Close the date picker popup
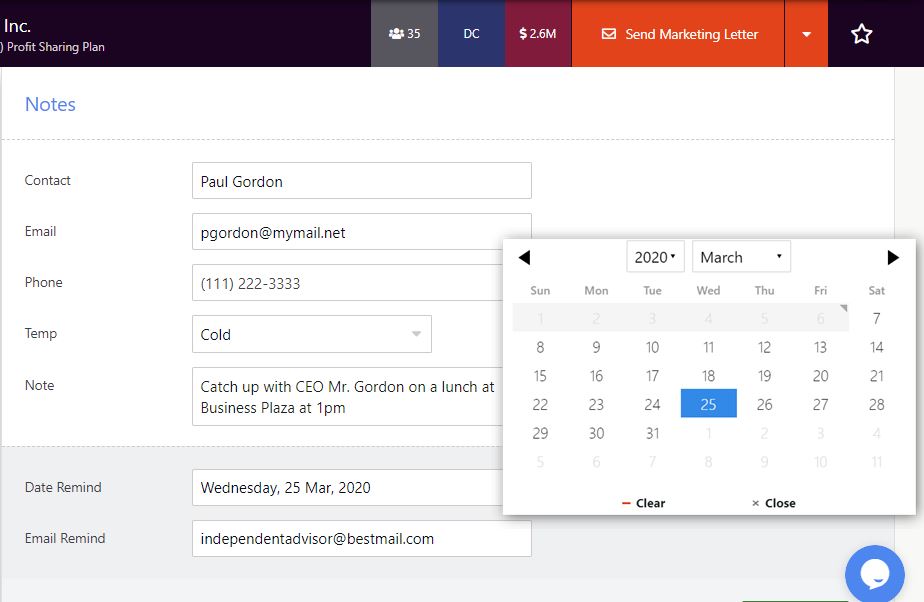 pyautogui.click(x=773, y=503)
